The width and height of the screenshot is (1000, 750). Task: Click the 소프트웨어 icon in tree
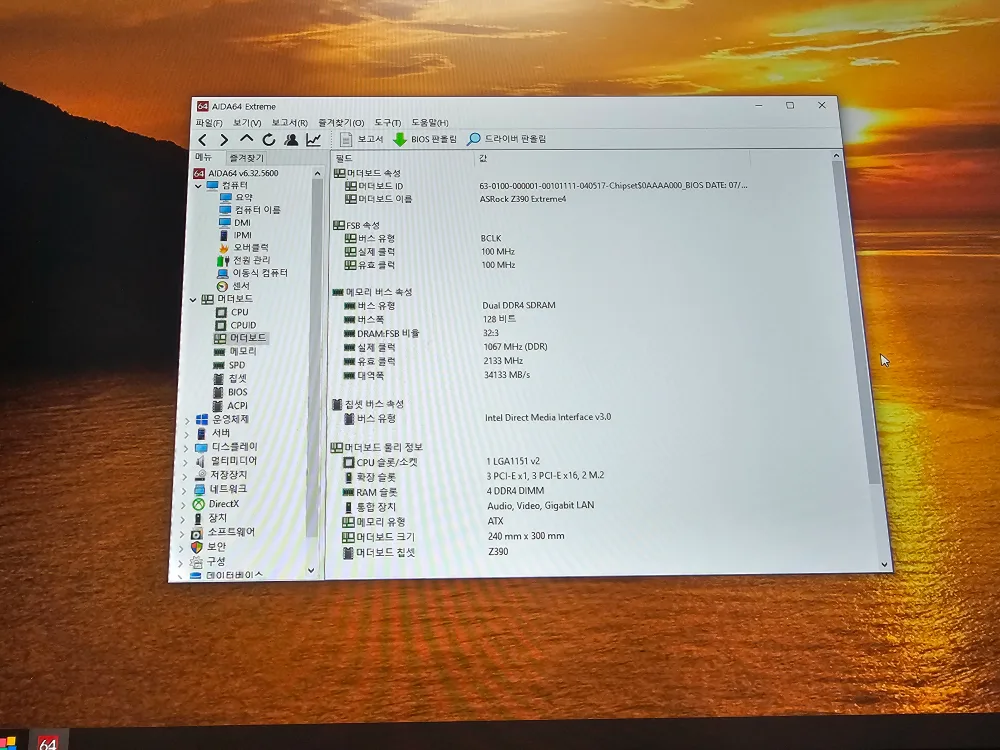click(x=197, y=533)
